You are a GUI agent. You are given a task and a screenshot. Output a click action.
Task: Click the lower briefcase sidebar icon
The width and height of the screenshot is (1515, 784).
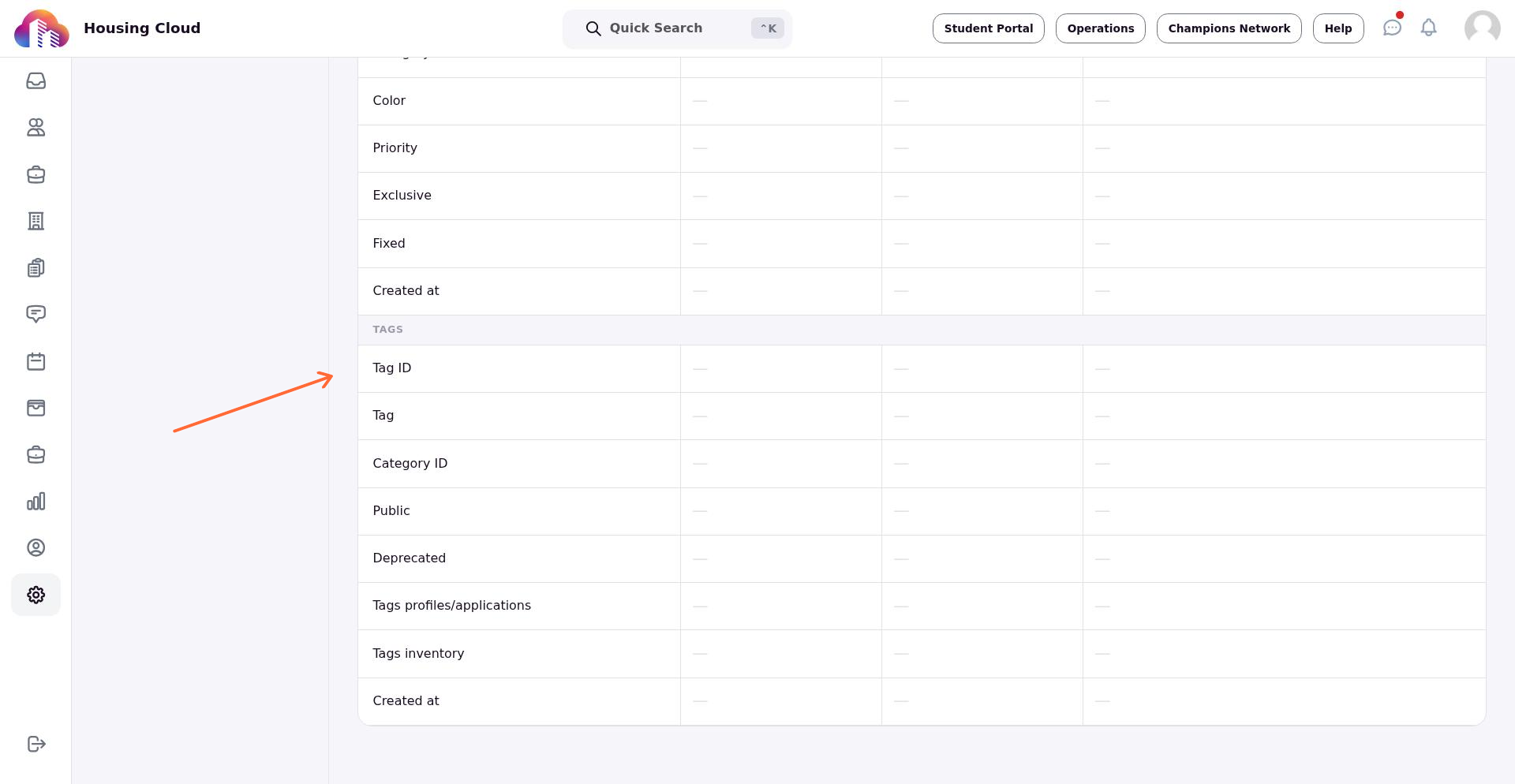point(36,454)
